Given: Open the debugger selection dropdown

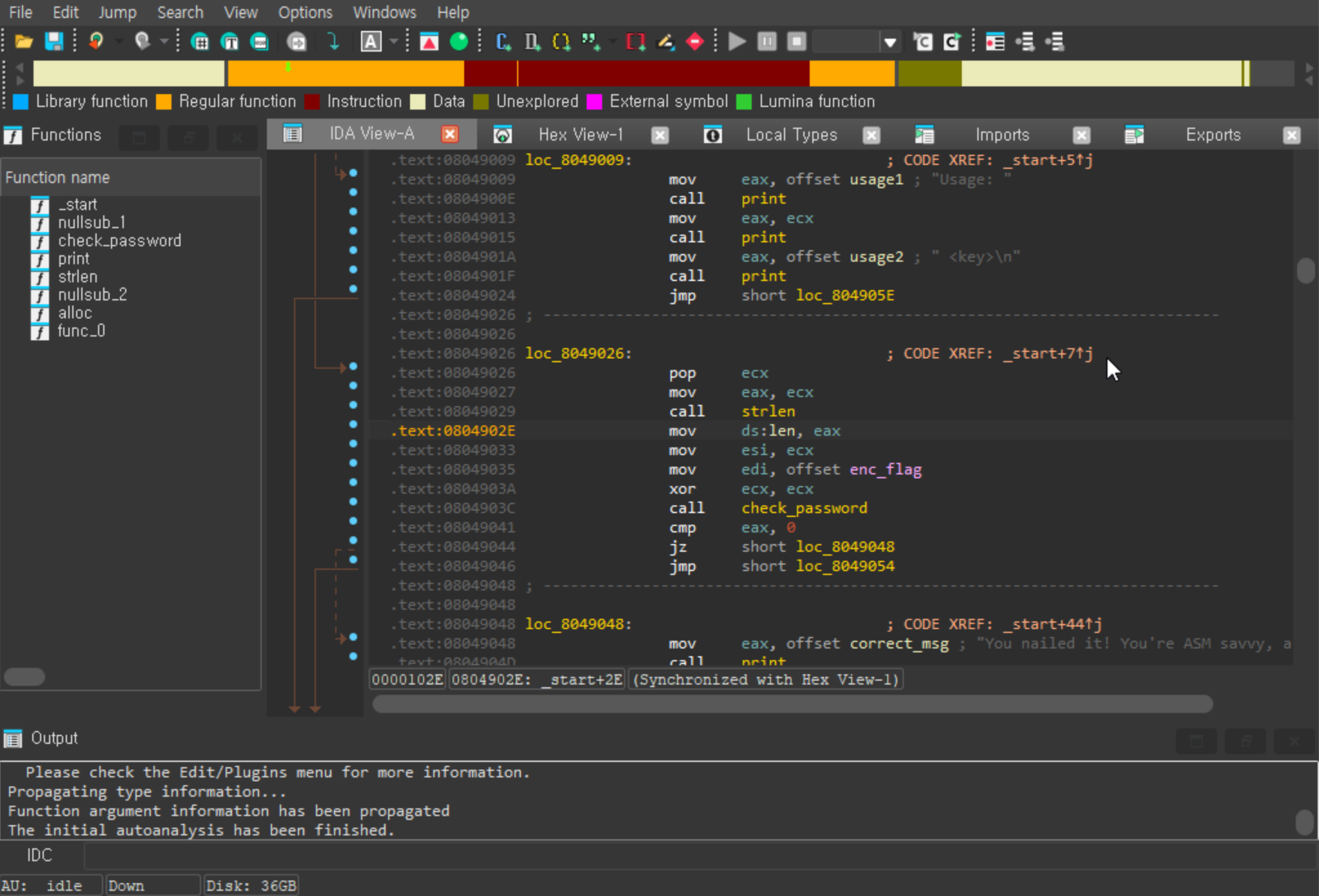Looking at the screenshot, I should click(890, 43).
